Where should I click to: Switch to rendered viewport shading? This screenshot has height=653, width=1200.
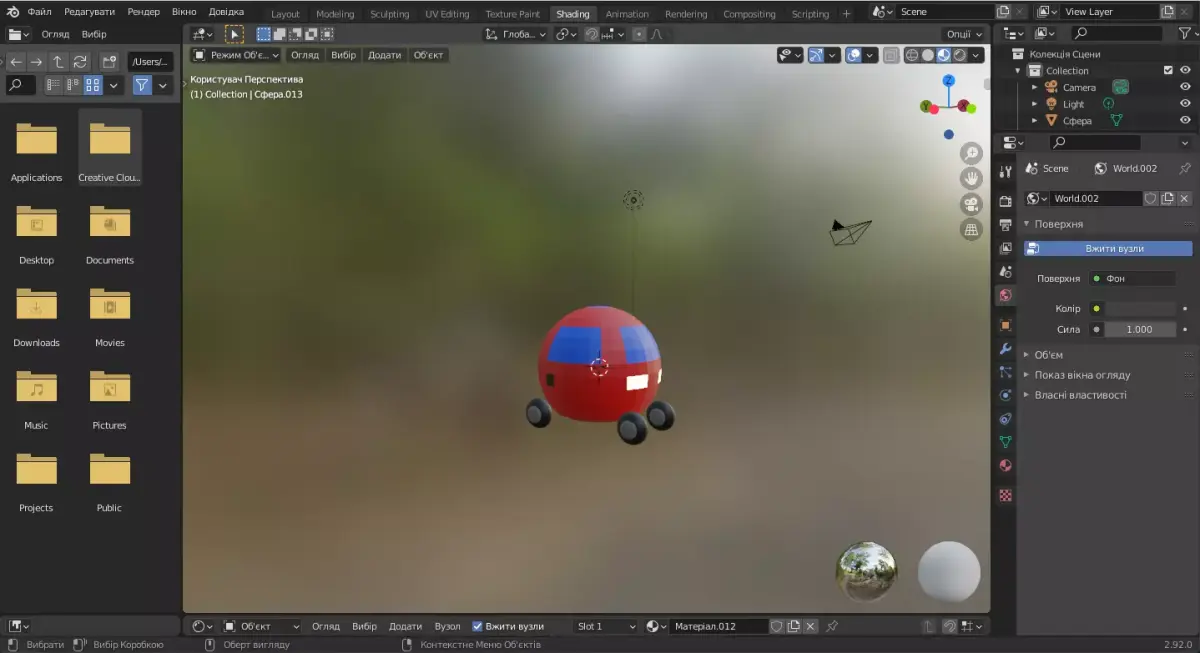pyautogui.click(x=959, y=55)
